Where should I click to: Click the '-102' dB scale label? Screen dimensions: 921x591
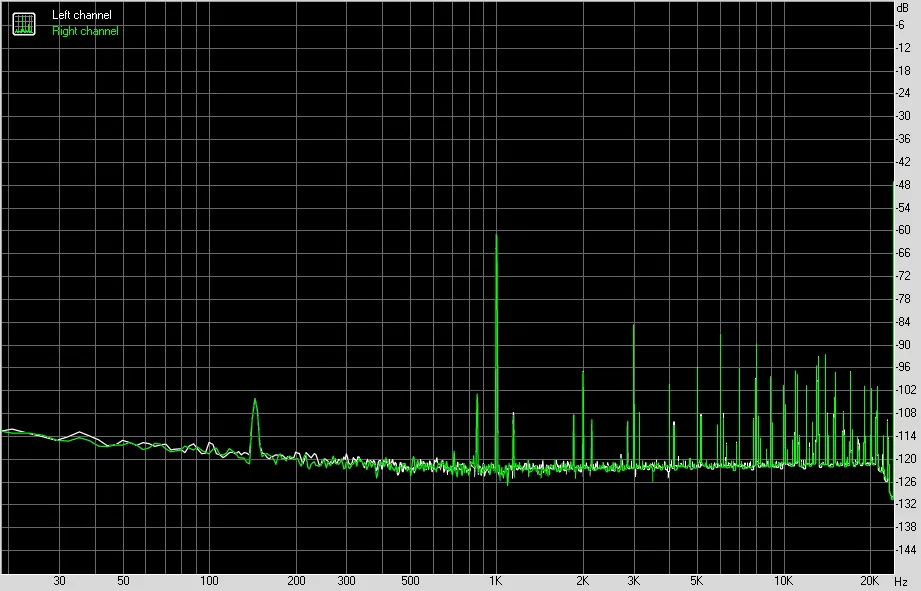(905, 390)
